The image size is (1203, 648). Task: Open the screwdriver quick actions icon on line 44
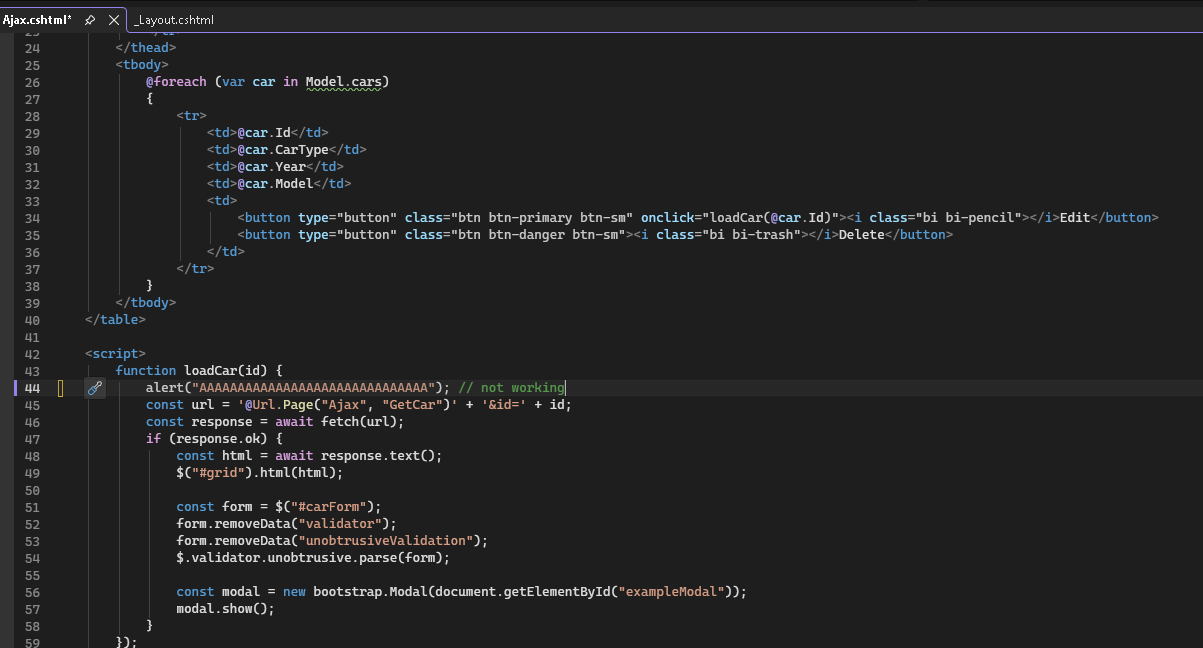pos(95,388)
